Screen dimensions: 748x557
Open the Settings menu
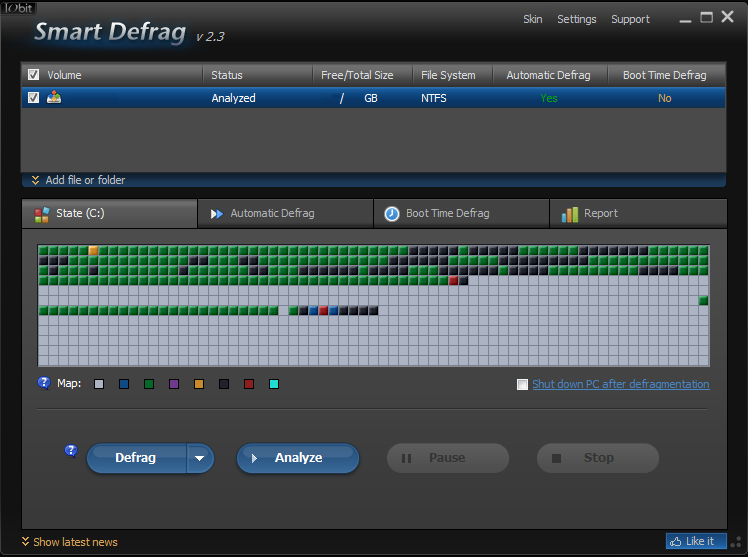[x=577, y=19]
